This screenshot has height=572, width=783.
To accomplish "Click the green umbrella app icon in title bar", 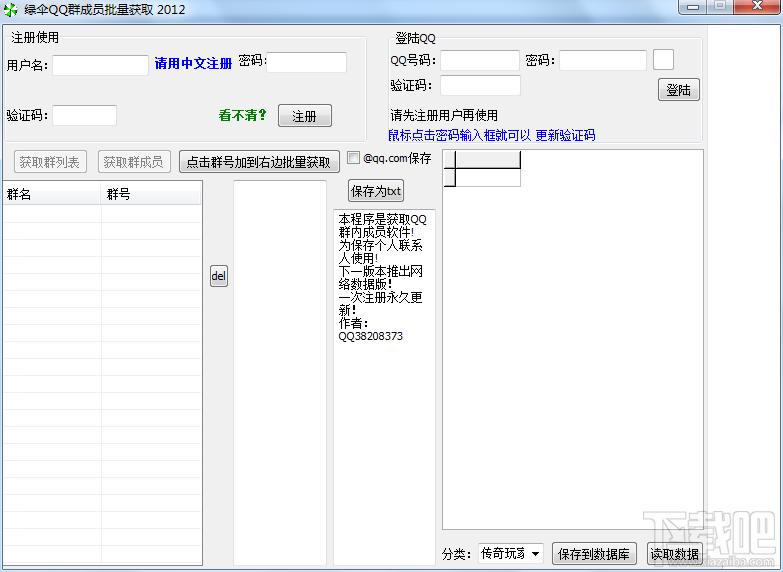I will pyautogui.click(x=11, y=9).
